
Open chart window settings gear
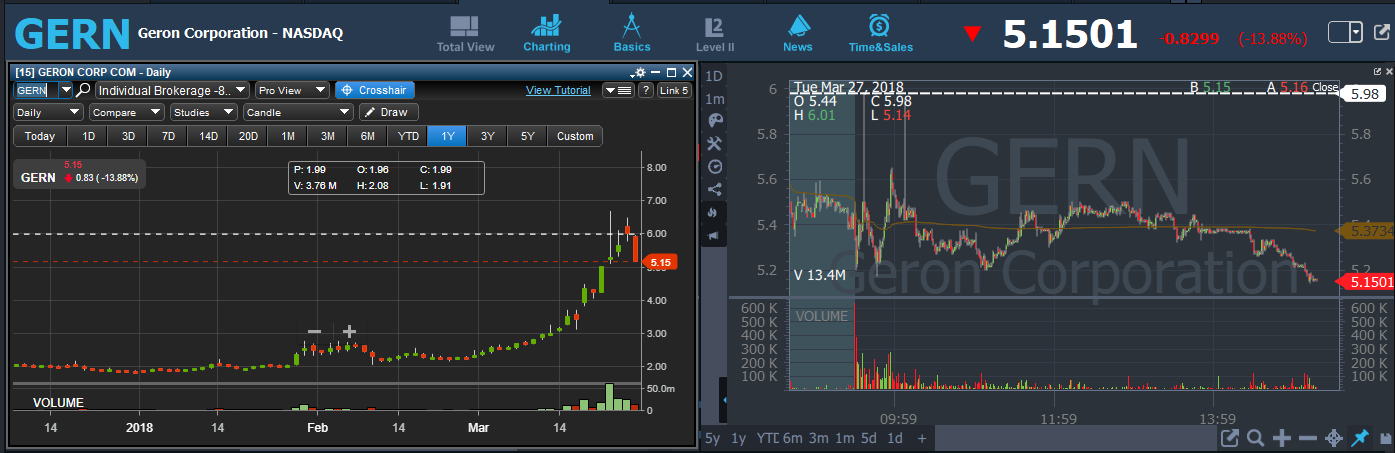click(x=639, y=72)
